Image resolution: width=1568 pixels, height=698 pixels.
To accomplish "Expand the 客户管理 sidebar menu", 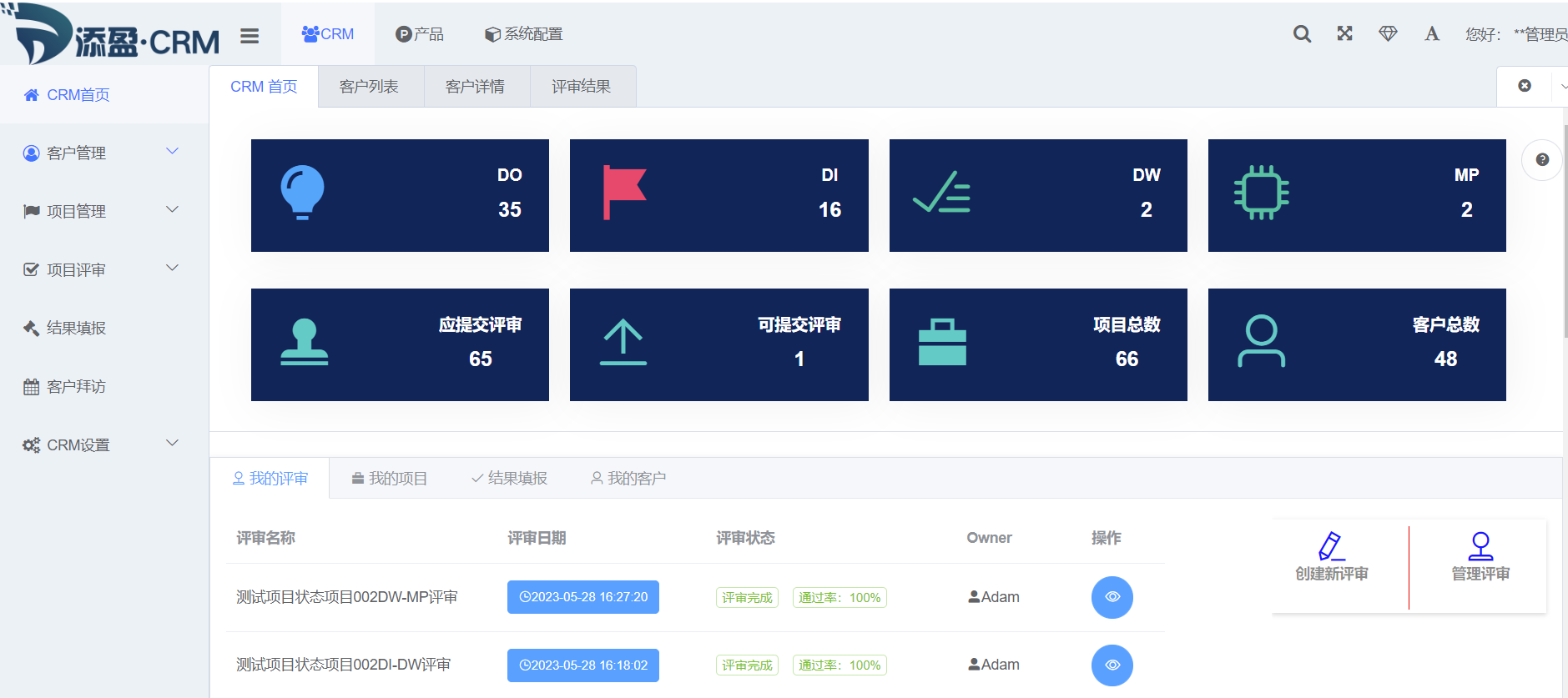I will (104, 153).
